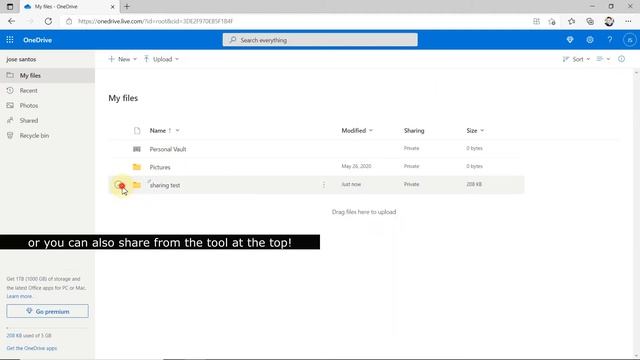Go to Shared in sidebar

point(47,120)
